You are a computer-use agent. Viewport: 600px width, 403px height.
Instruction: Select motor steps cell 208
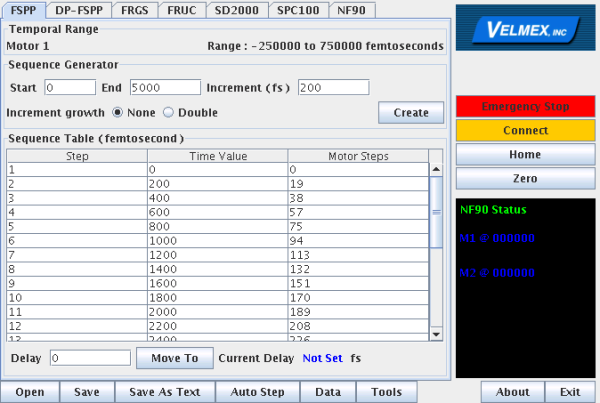pyautogui.click(x=358, y=326)
